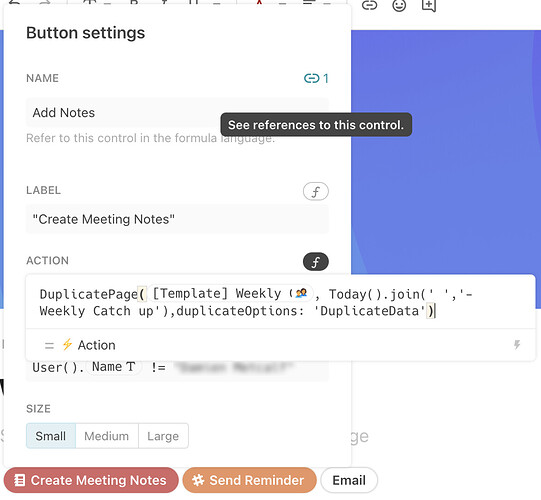
Task: Click the grey lightning bolt in formula result bar
Action: coord(517,344)
